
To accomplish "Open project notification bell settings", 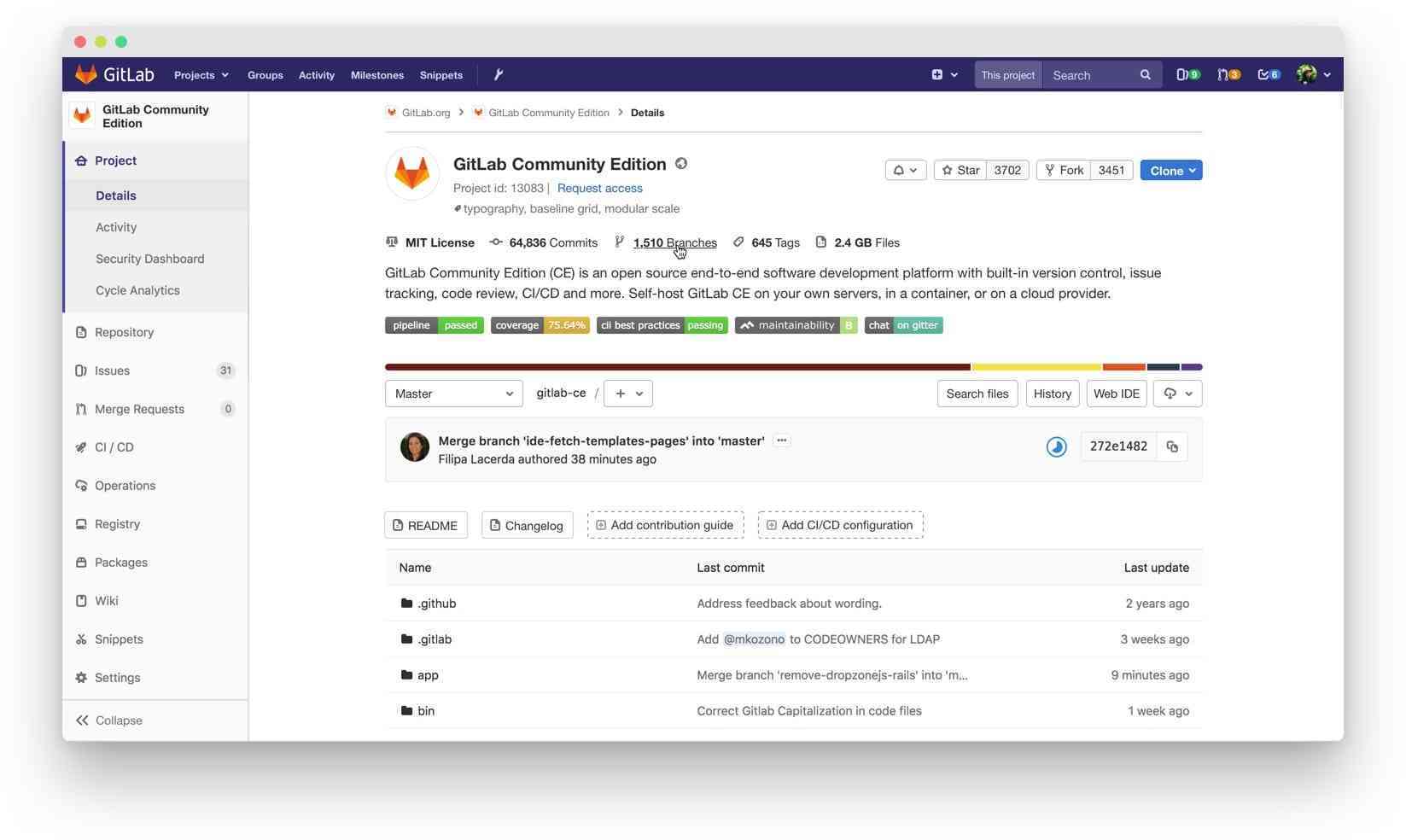I will coord(905,170).
